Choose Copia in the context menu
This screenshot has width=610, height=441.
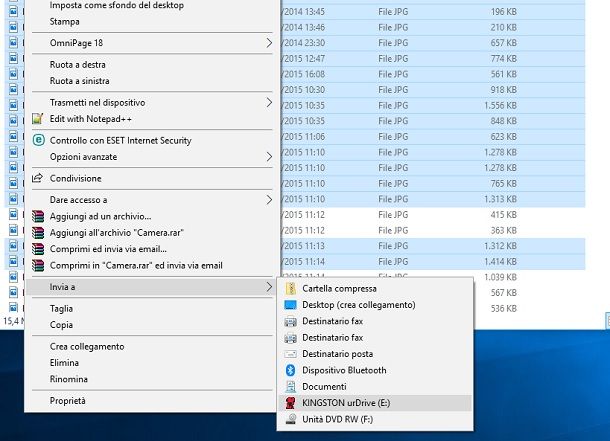tap(61, 325)
